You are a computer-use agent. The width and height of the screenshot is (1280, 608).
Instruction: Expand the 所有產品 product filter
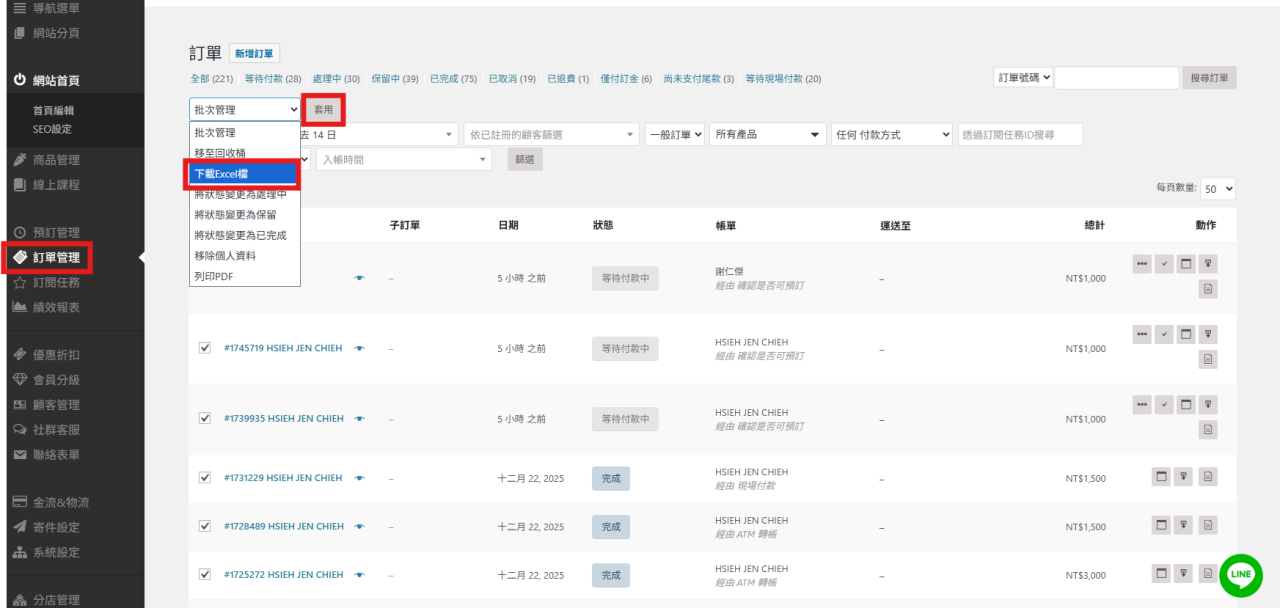pyautogui.click(x=768, y=134)
